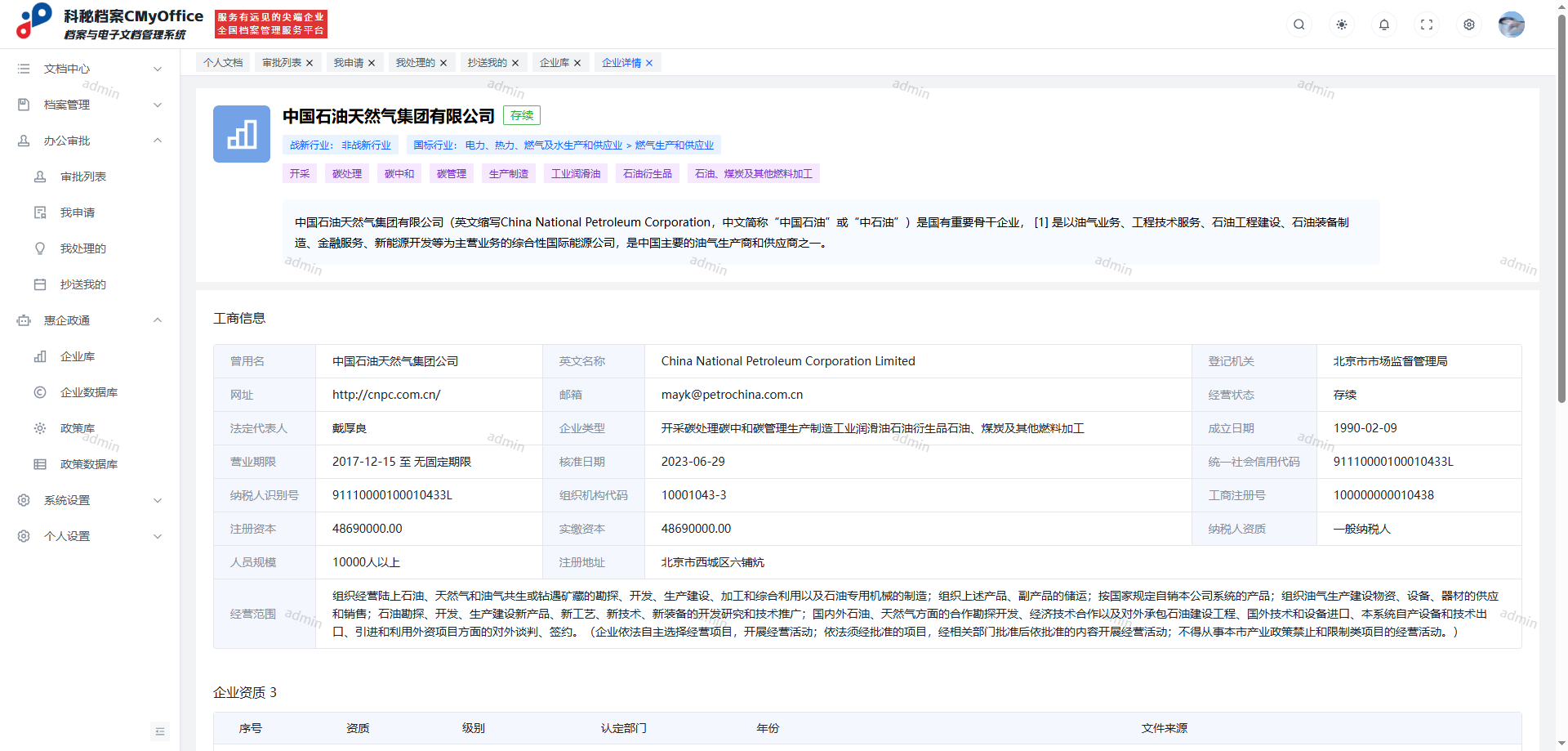Close the 我申请 tab
The height and width of the screenshot is (751, 1568).
(x=372, y=63)
